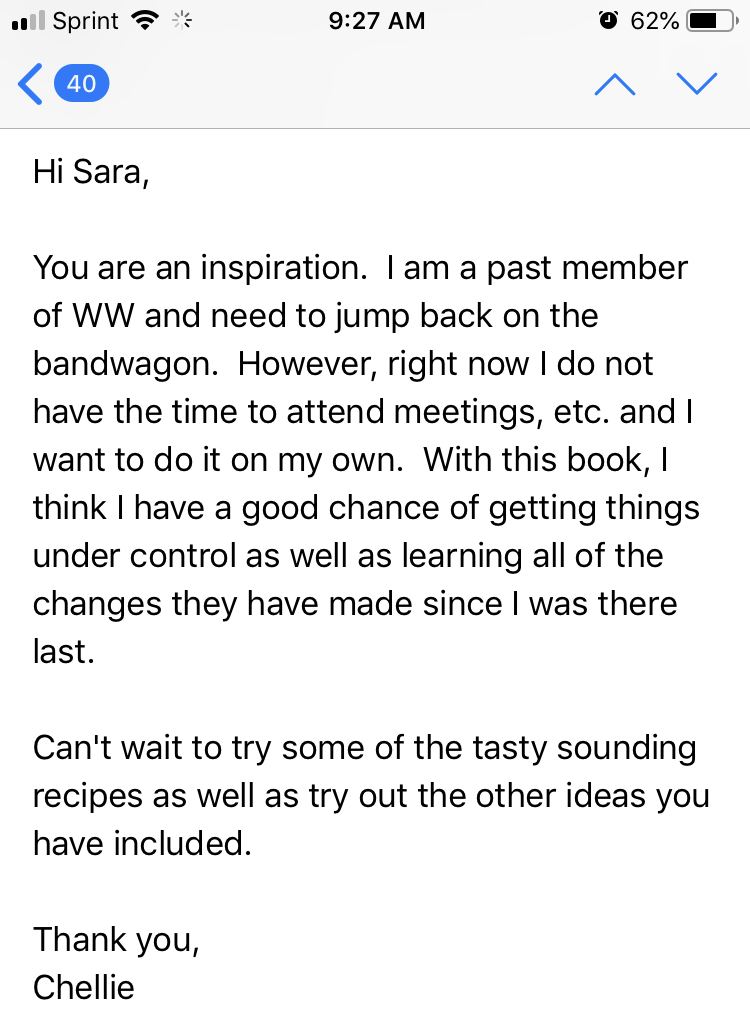Tap the network activity spinner icon
Viewport: 750px width, 1036px height.
coord(182,21)
